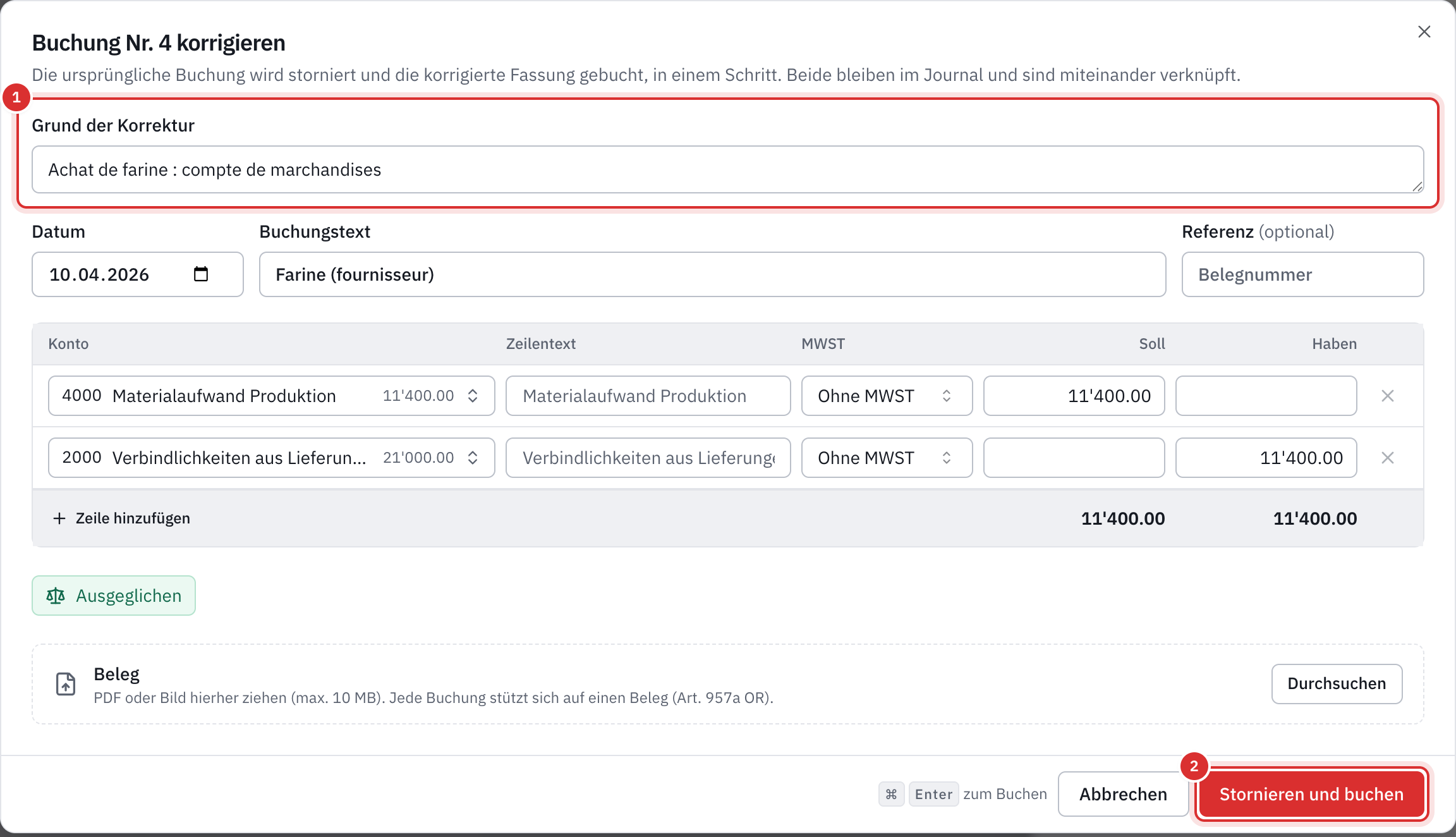Click the Belegnummer reference field

[1302, 274]
